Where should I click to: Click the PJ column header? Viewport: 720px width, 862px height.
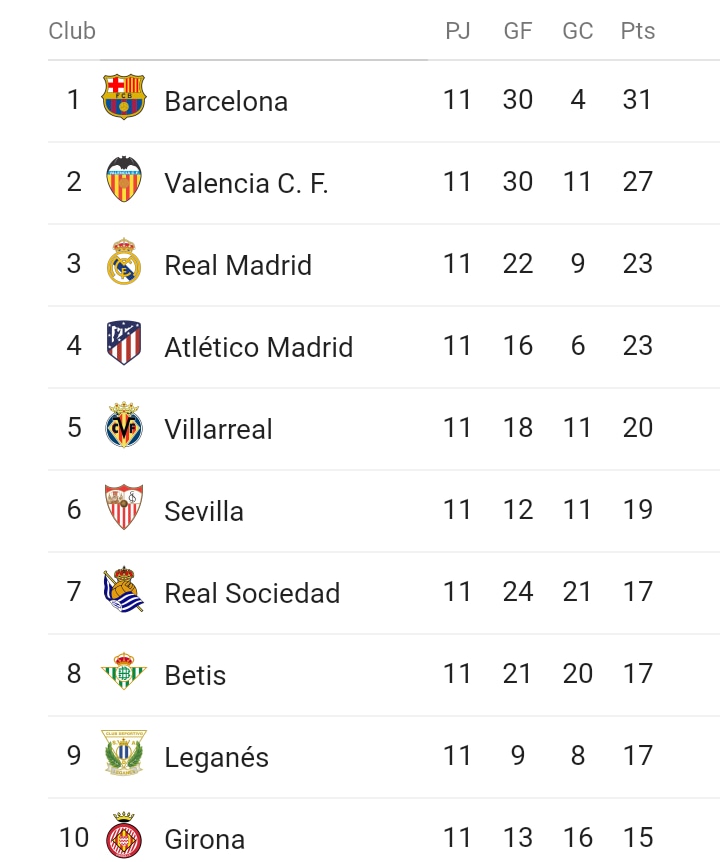(458, 31)
